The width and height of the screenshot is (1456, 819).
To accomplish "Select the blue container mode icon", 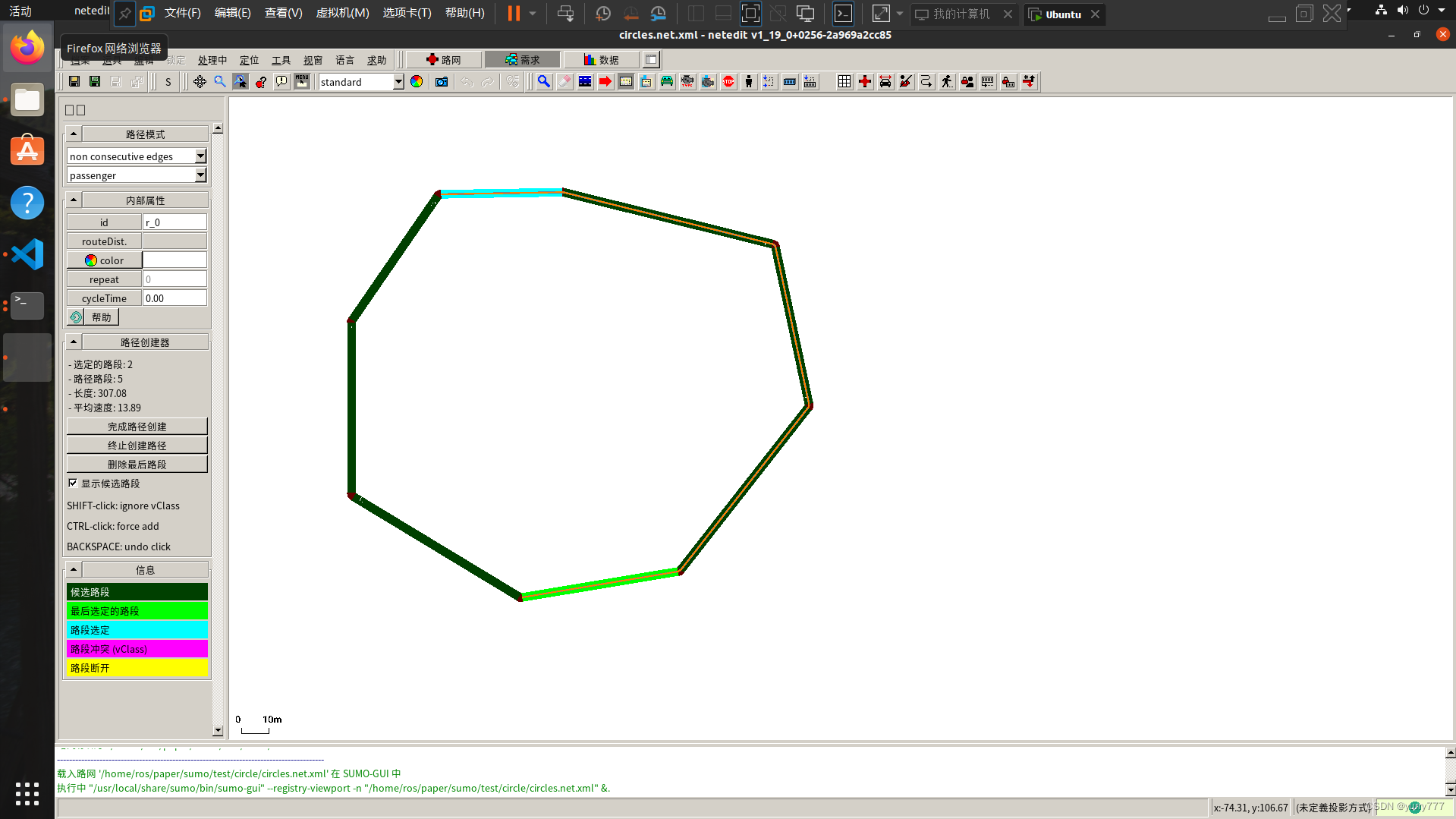I will coord(790,82).
